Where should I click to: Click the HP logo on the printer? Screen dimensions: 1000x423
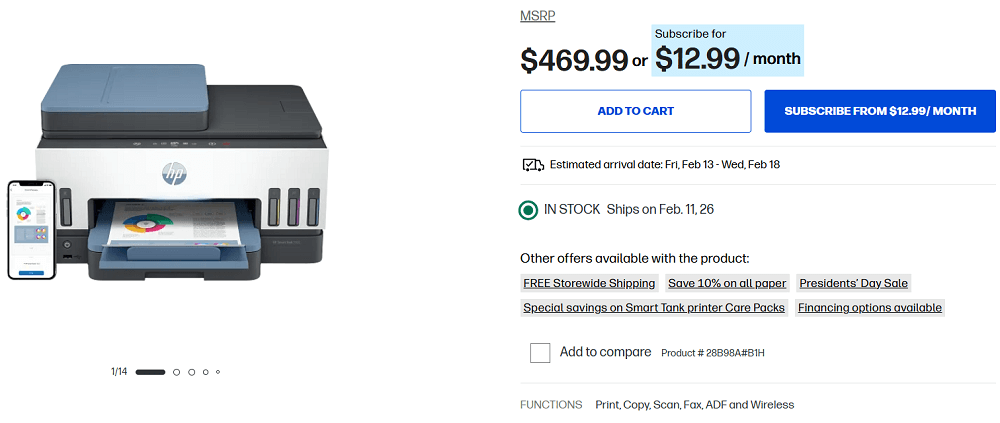(x=174, y=173)
